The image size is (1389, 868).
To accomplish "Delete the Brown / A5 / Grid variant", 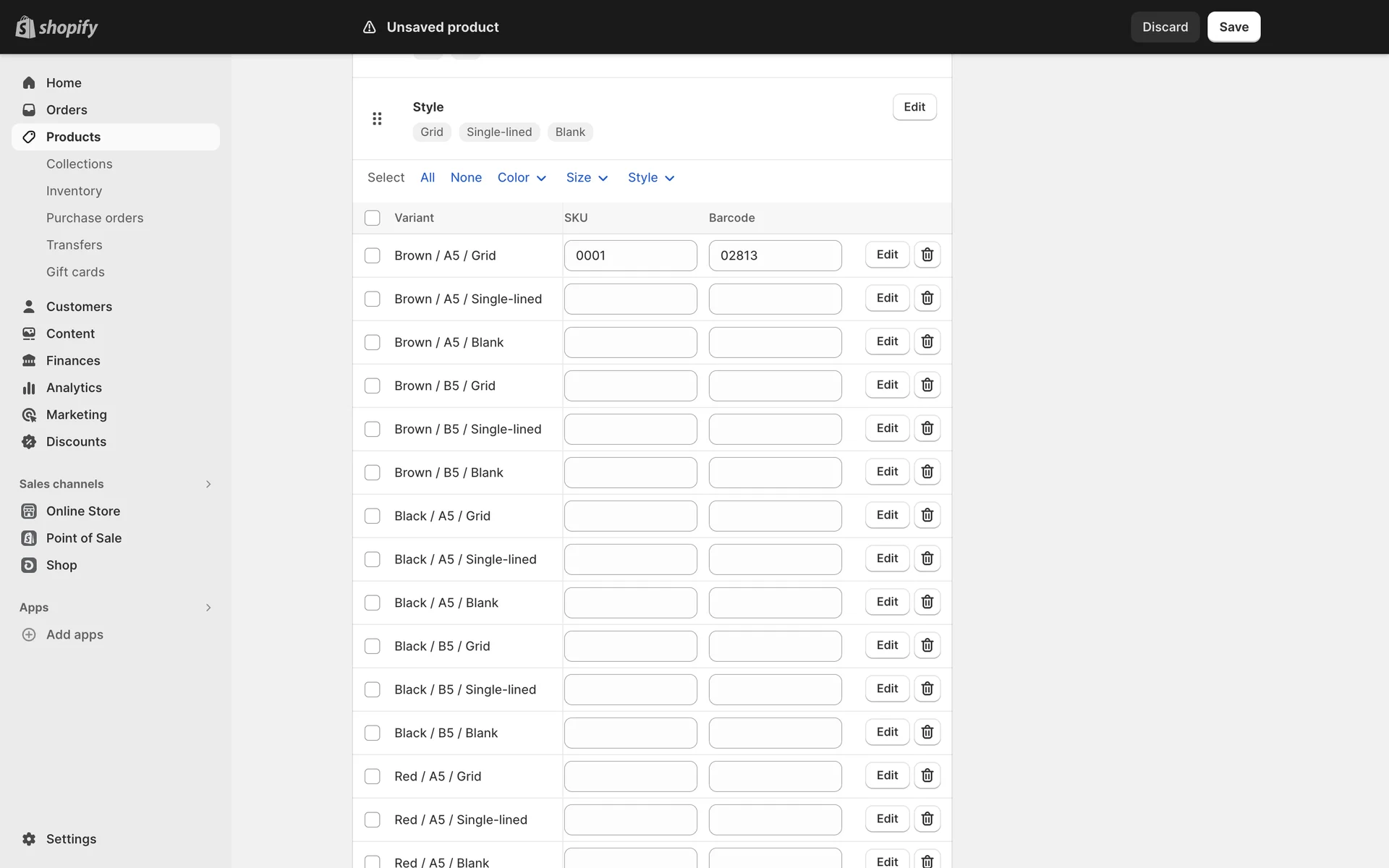I will (x=927, y=255).
